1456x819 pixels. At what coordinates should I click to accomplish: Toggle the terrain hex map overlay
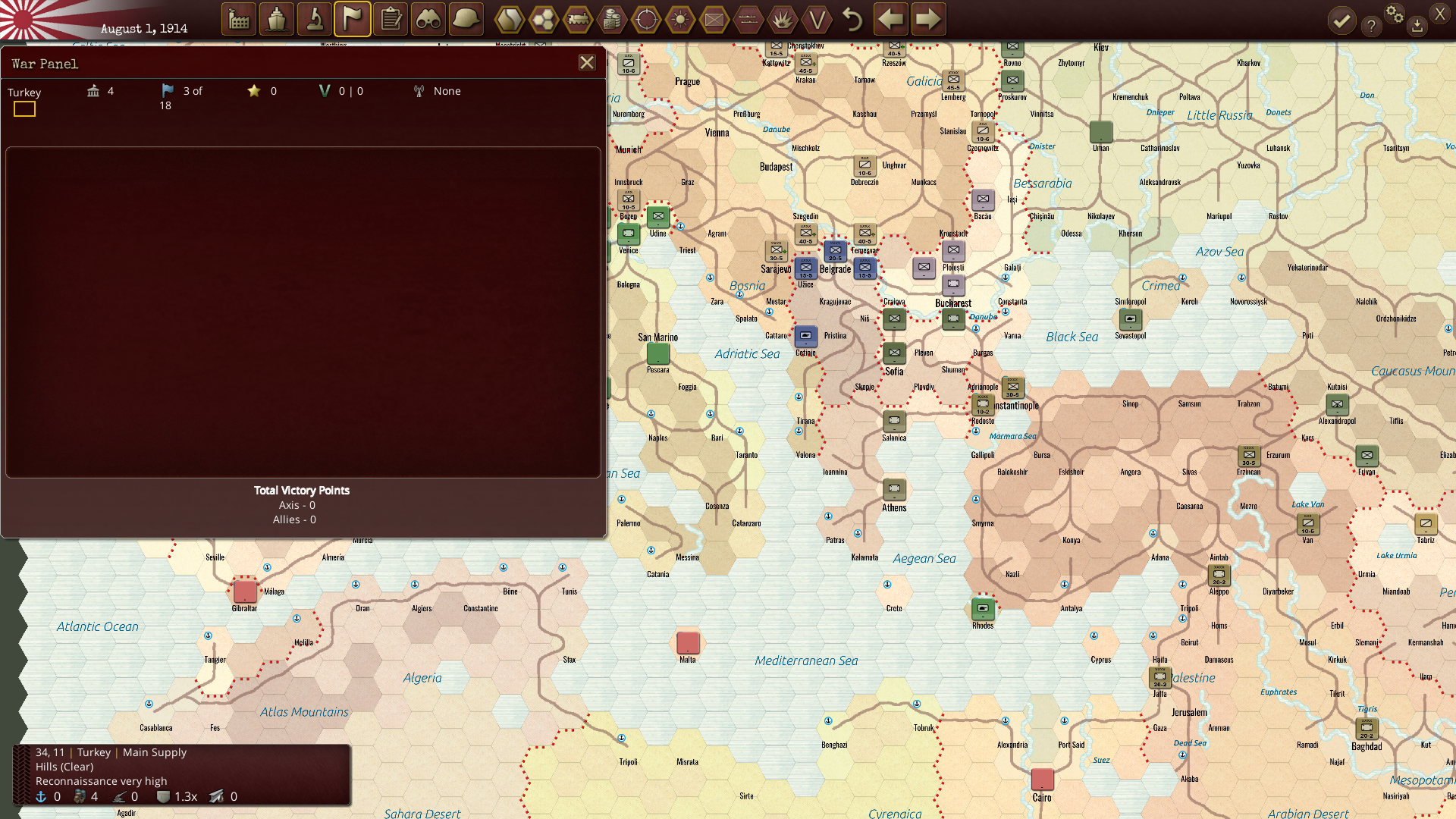(x=510, y=20)
